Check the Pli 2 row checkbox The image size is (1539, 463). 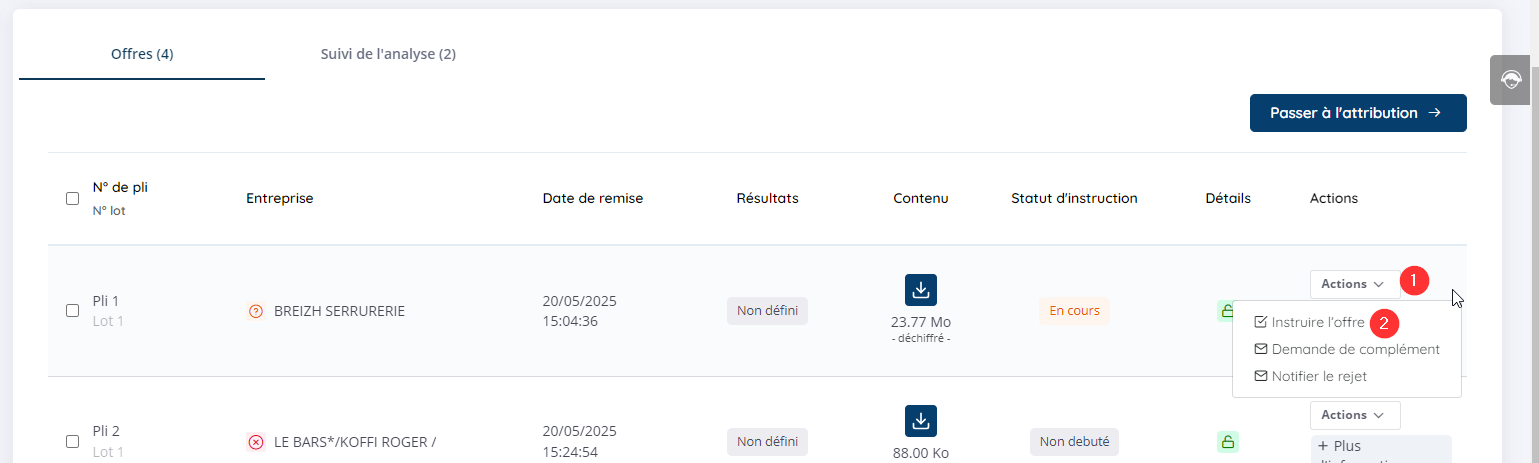pos(72,441)
